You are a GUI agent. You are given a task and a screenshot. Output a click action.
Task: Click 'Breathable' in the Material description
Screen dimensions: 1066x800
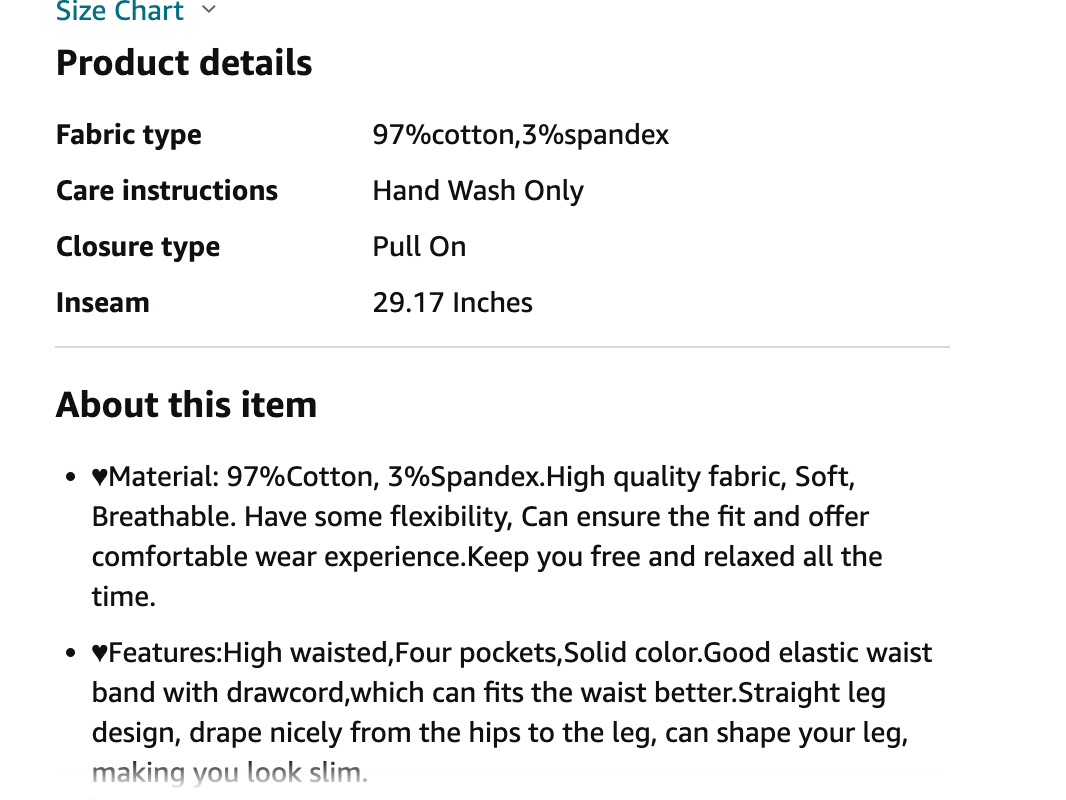[x=164, y=517]
